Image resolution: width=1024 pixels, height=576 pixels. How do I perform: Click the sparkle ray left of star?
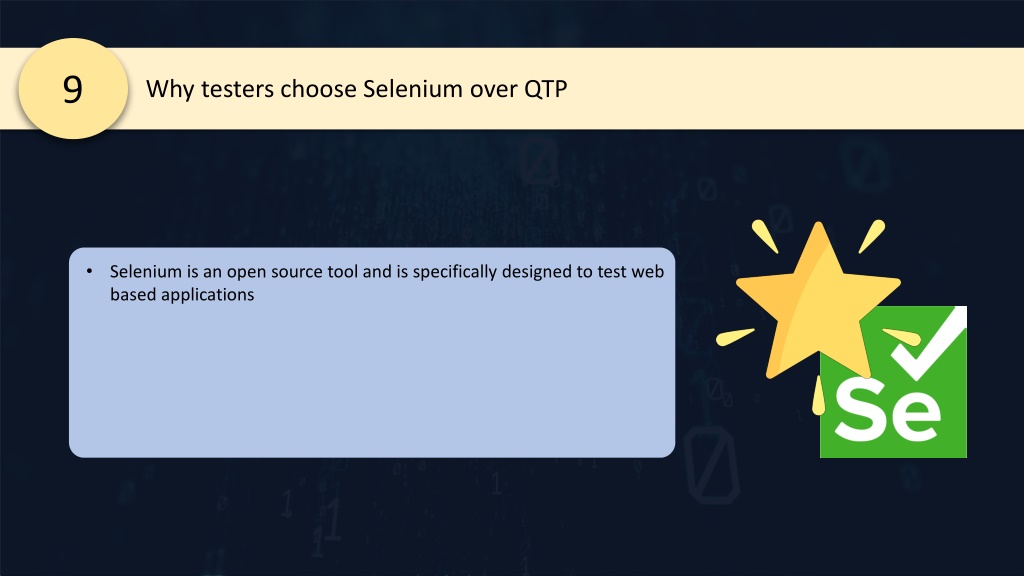[x=735, y=336]
